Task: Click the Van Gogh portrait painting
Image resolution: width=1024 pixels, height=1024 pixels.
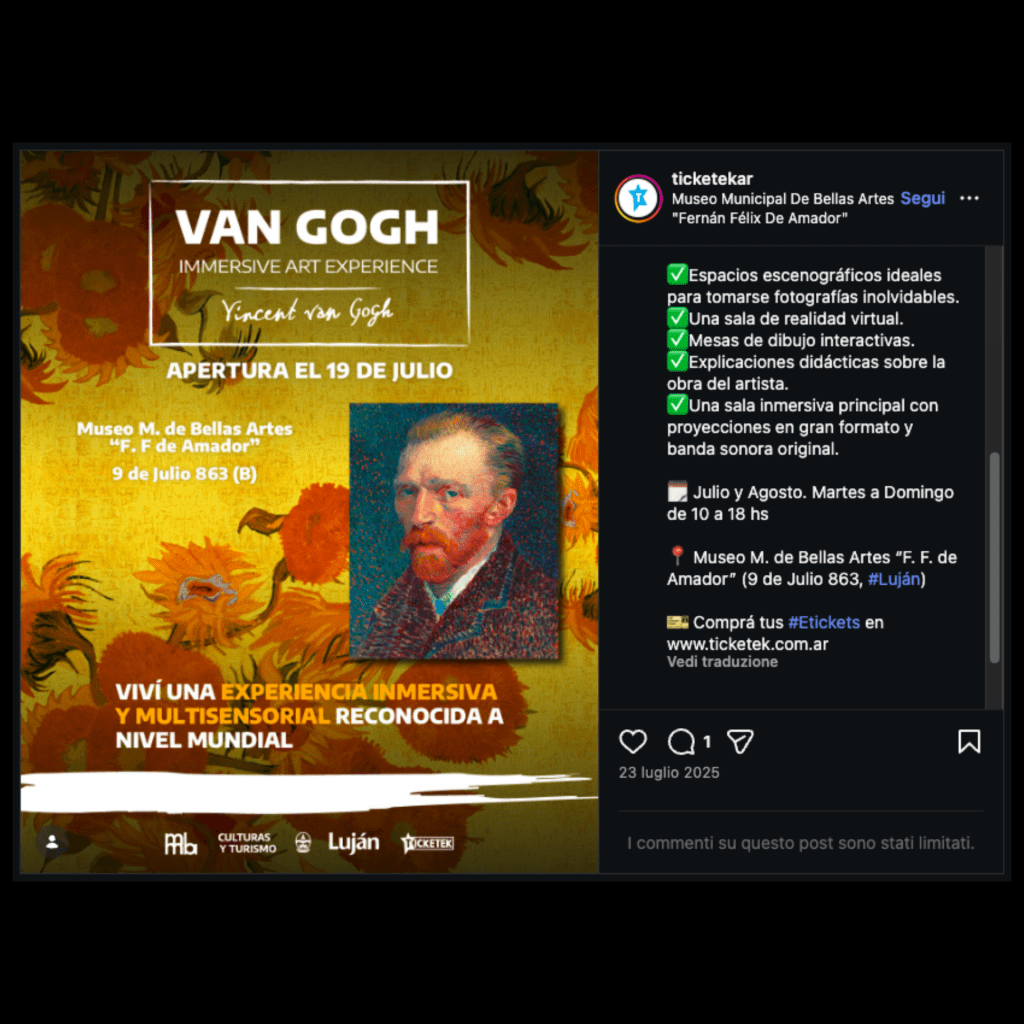Action: pyautogui.click(x=455, y=531)
